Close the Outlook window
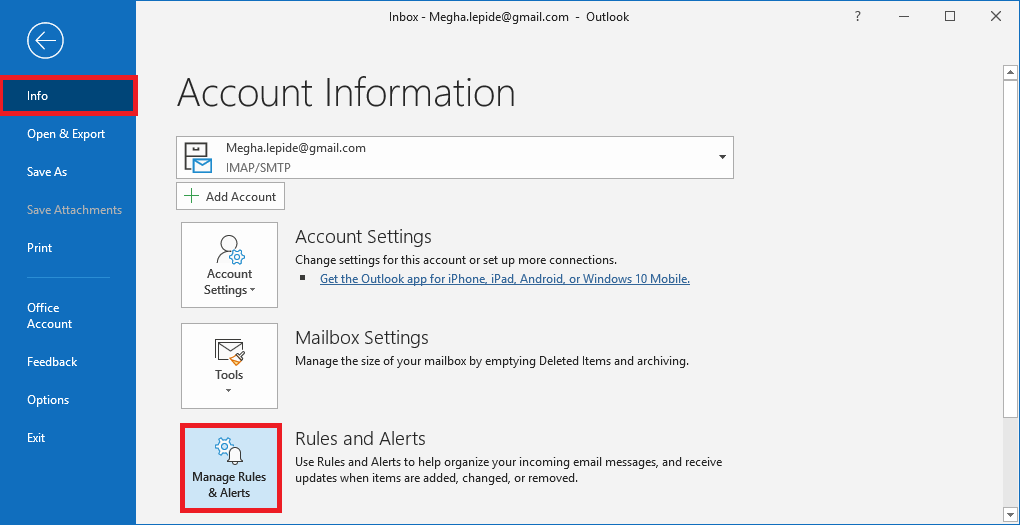This screenshot has height=525, width=1020. (996, 17)
